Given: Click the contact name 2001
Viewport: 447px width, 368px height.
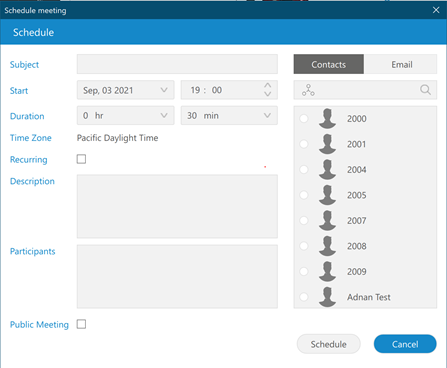Looking at the screenshot, I should click(357, 144).
